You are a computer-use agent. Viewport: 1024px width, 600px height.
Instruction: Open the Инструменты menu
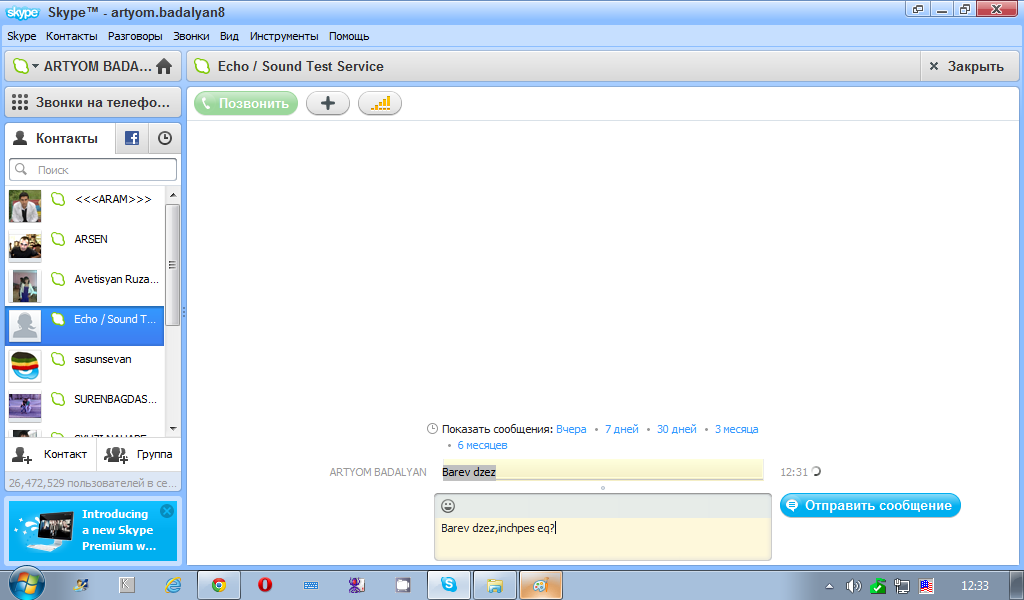tap(284, 36)
